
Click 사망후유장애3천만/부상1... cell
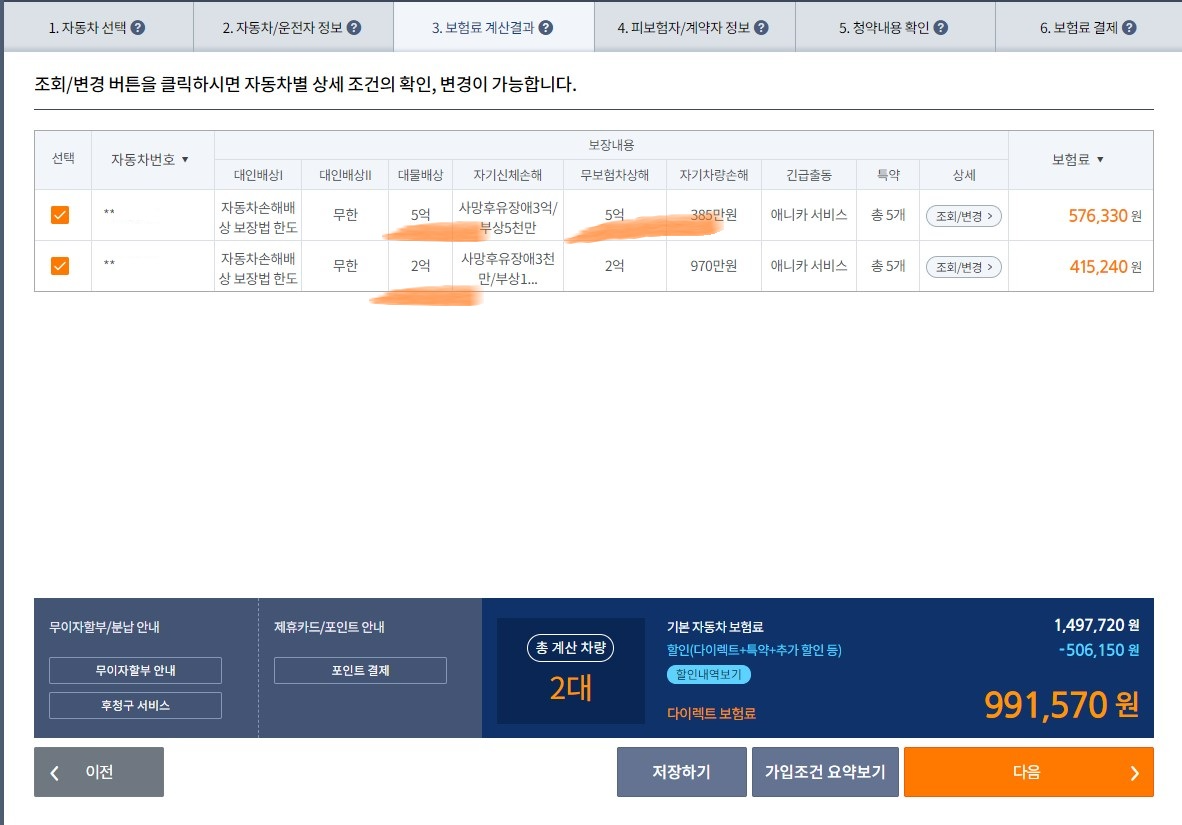[x=508, y=268]
